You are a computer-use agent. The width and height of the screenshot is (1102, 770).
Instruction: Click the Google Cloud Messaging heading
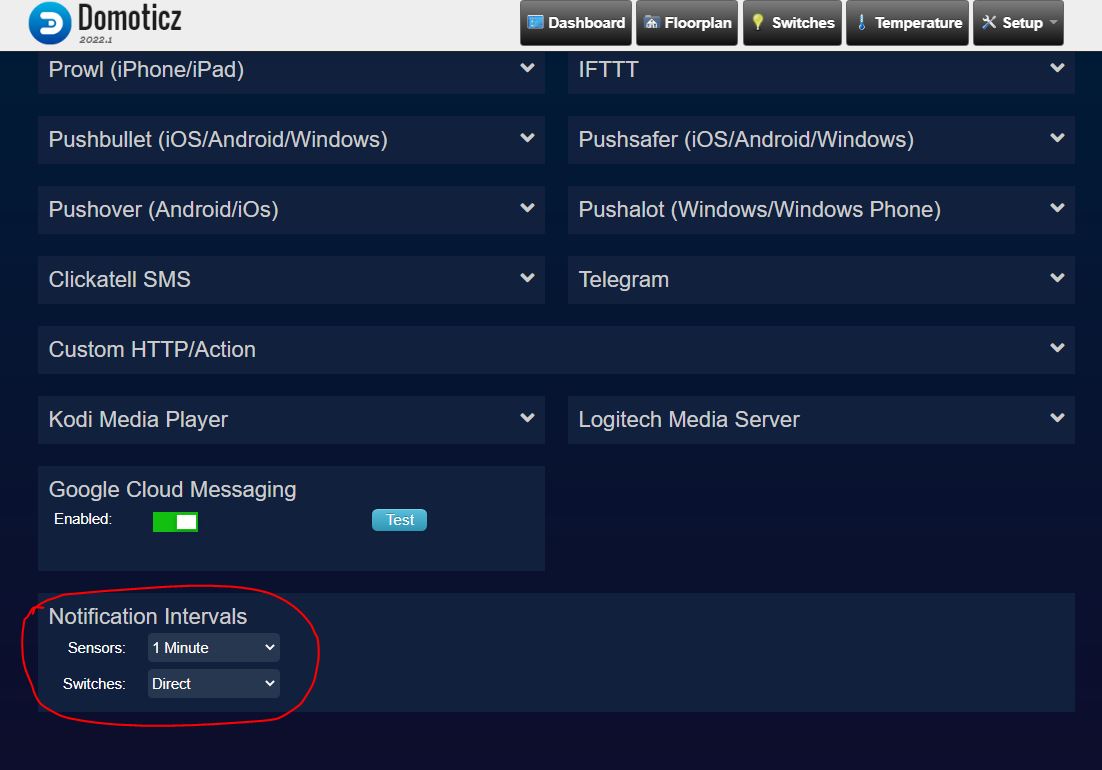(x=172, y=489)
